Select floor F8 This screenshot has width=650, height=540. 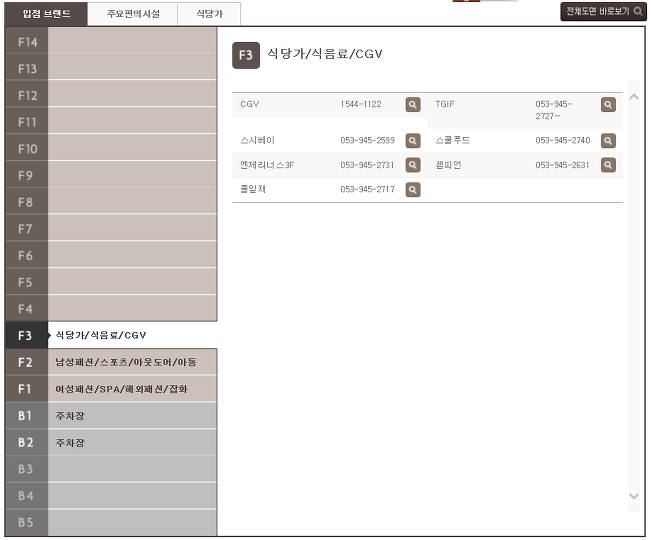coord(111,201)
